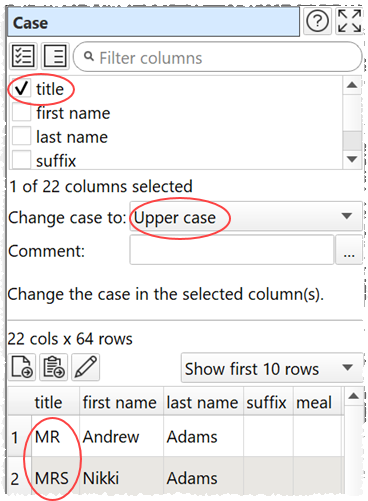The height and width of the screenshot is (501, 368).
Task: Click column list scroll up arrow
Action: point(352,85)
